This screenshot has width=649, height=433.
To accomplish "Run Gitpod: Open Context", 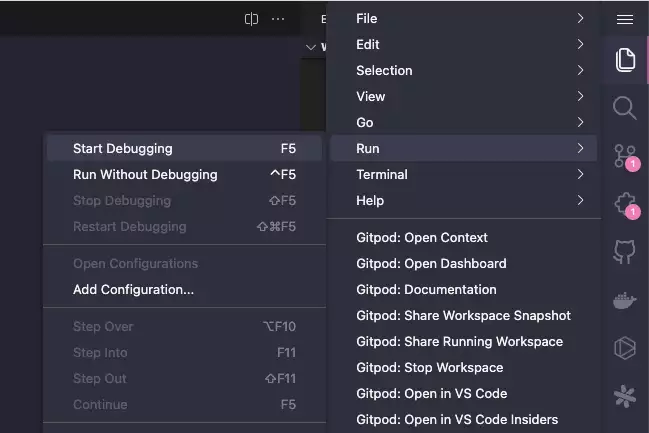I will pos(464,238).
